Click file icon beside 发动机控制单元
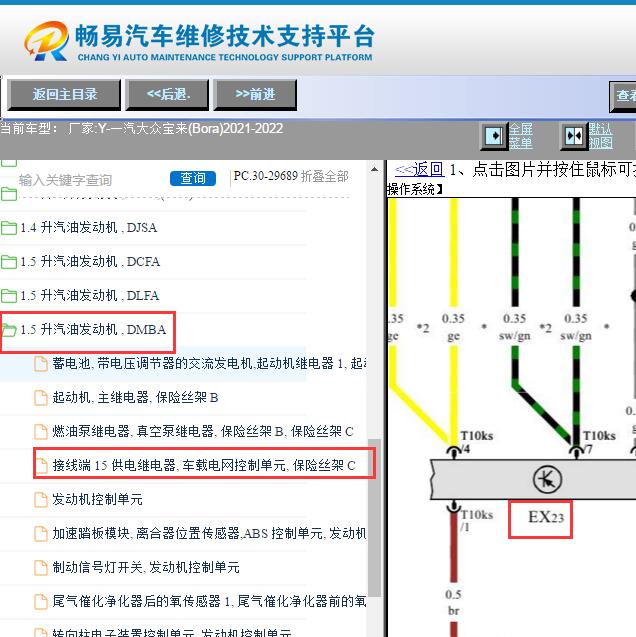 click(41, 499)
